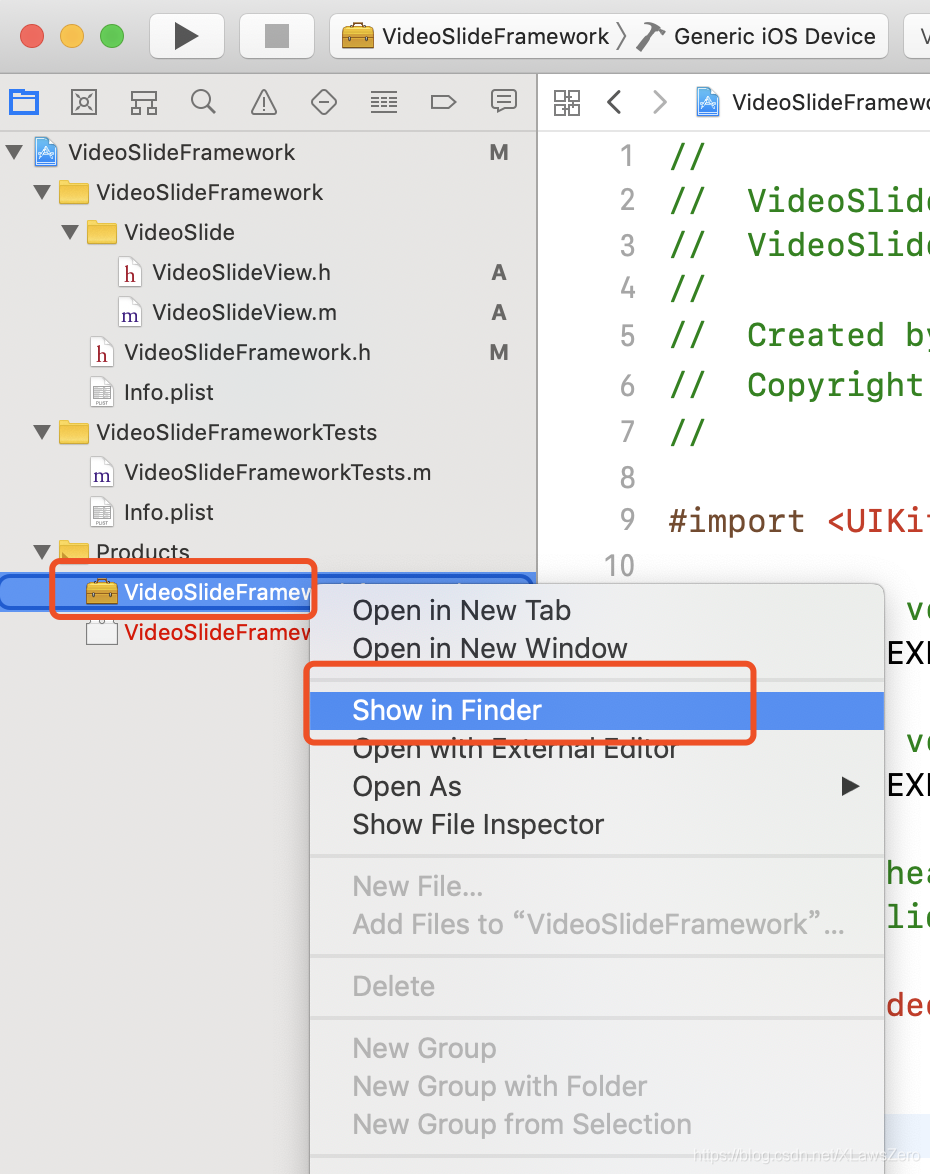Image resolution: width=930 pixels, height=1174 pixels.
Task: Open the Issue navigator warning icon
Action: [264, 102]
